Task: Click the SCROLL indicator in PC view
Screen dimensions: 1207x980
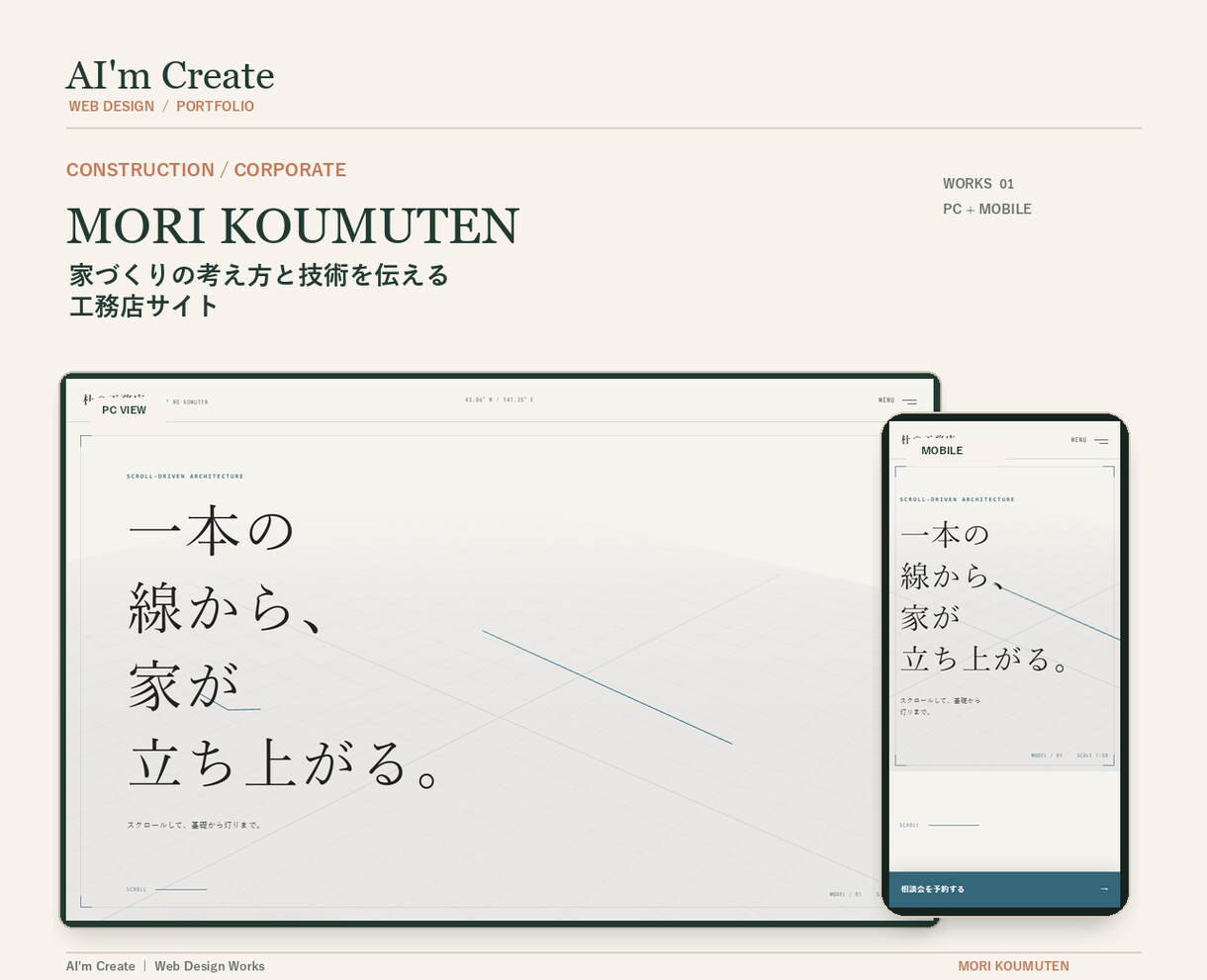Action: [166, 889]
